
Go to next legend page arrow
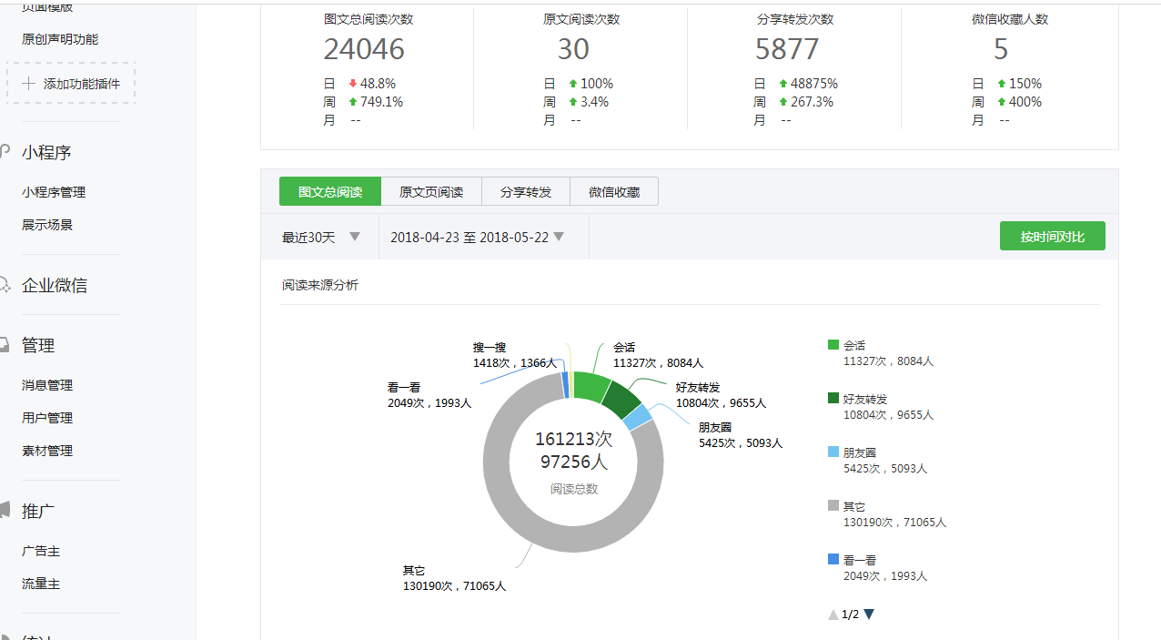[869, 614]
